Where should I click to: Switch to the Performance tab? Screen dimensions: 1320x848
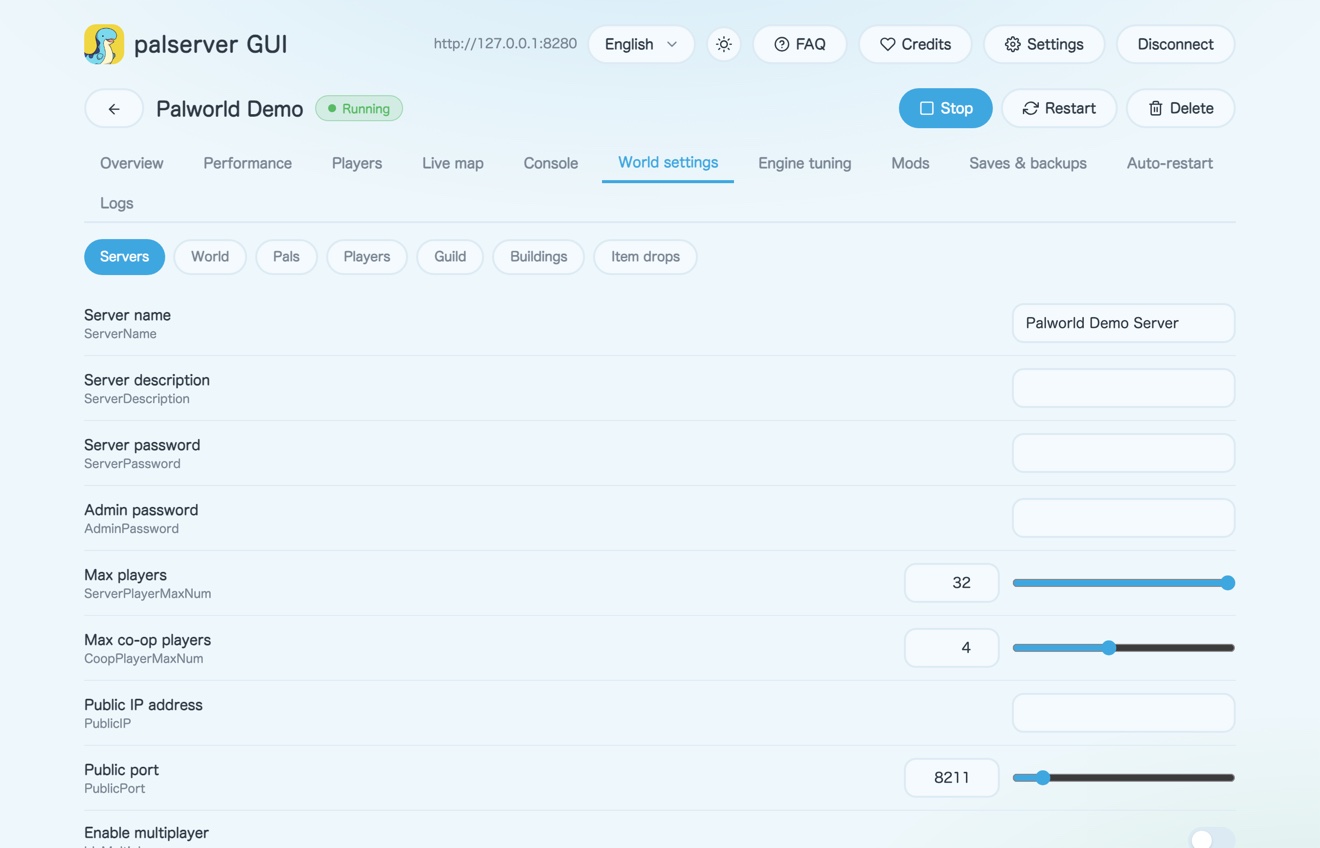click(x=247, y=163)
